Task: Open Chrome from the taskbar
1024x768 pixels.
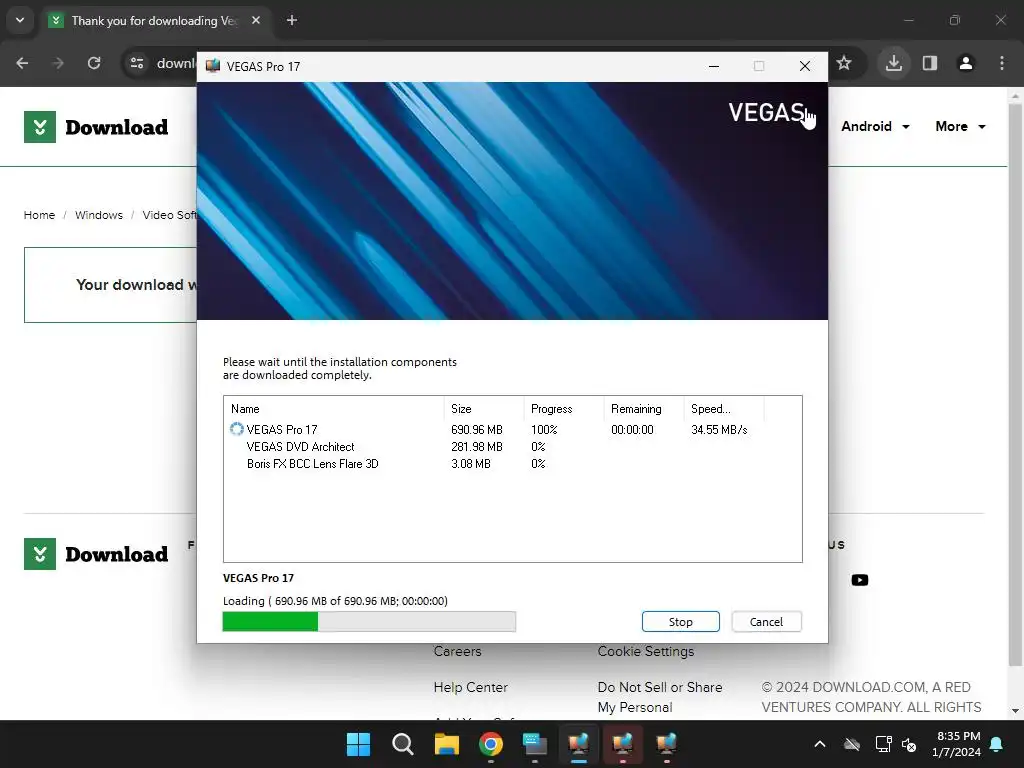Action: pos(490,744)
